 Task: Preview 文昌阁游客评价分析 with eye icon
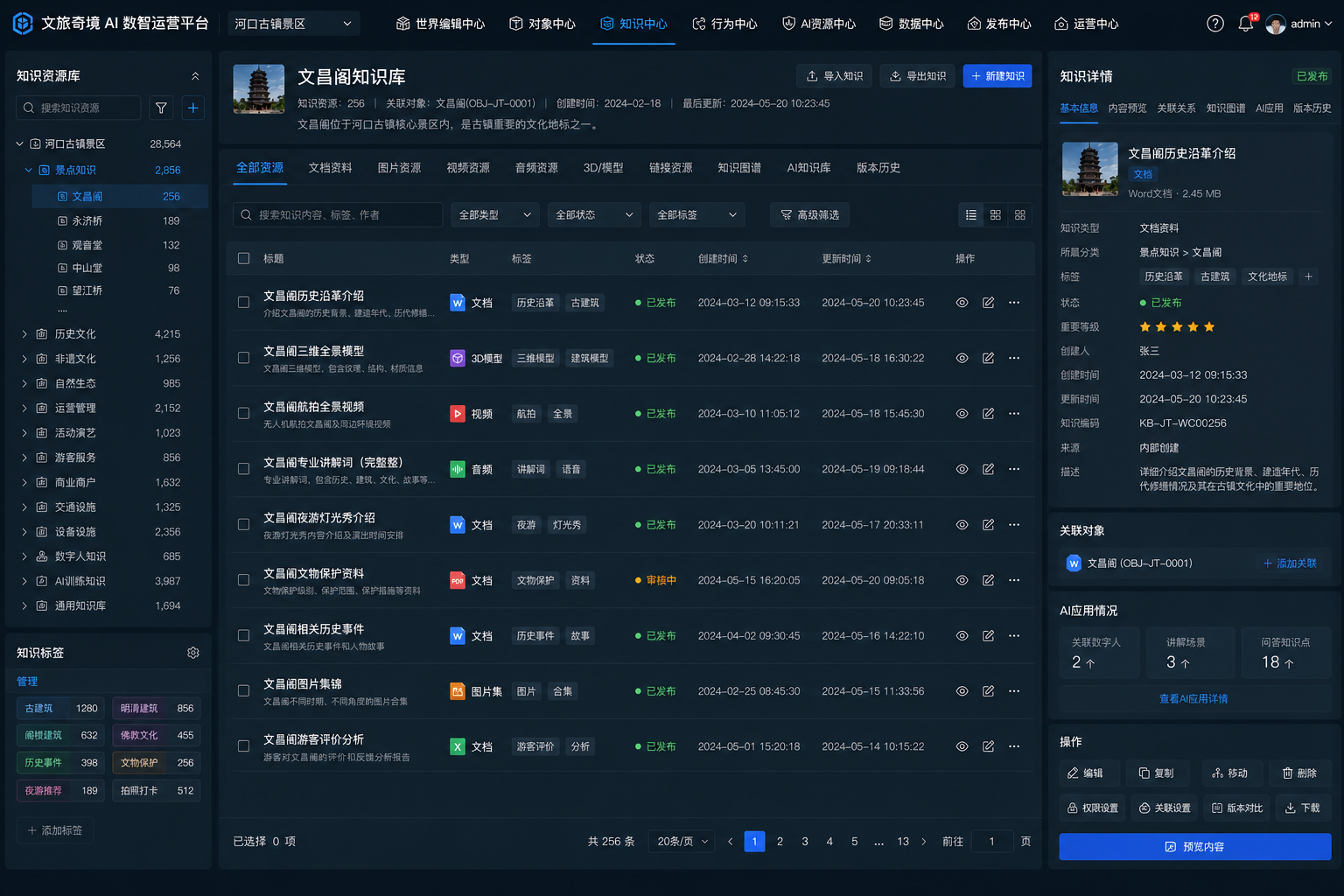pos(962,746)
